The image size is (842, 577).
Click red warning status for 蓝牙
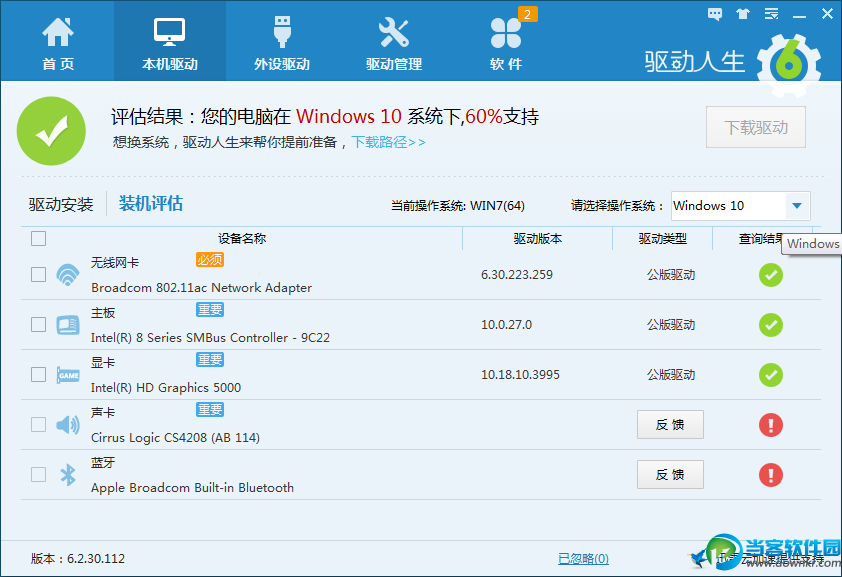click(x=771, y=474)
